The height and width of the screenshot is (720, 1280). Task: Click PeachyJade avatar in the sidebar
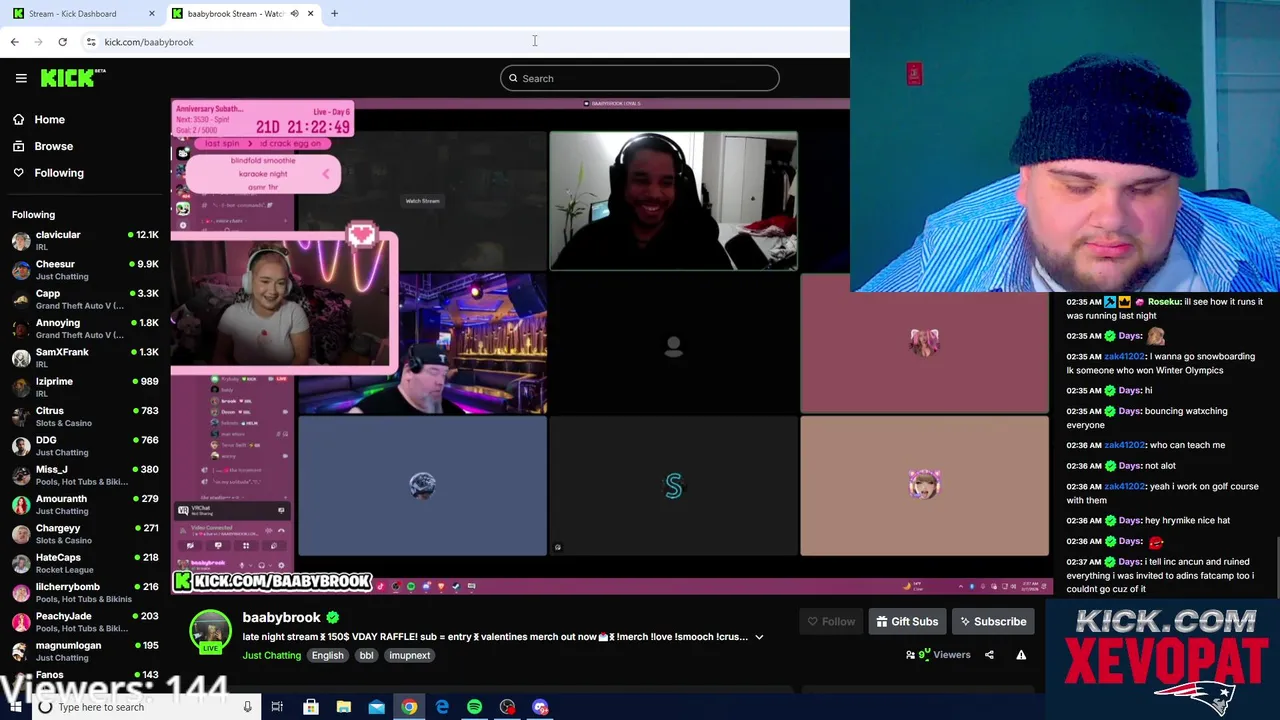21,622
